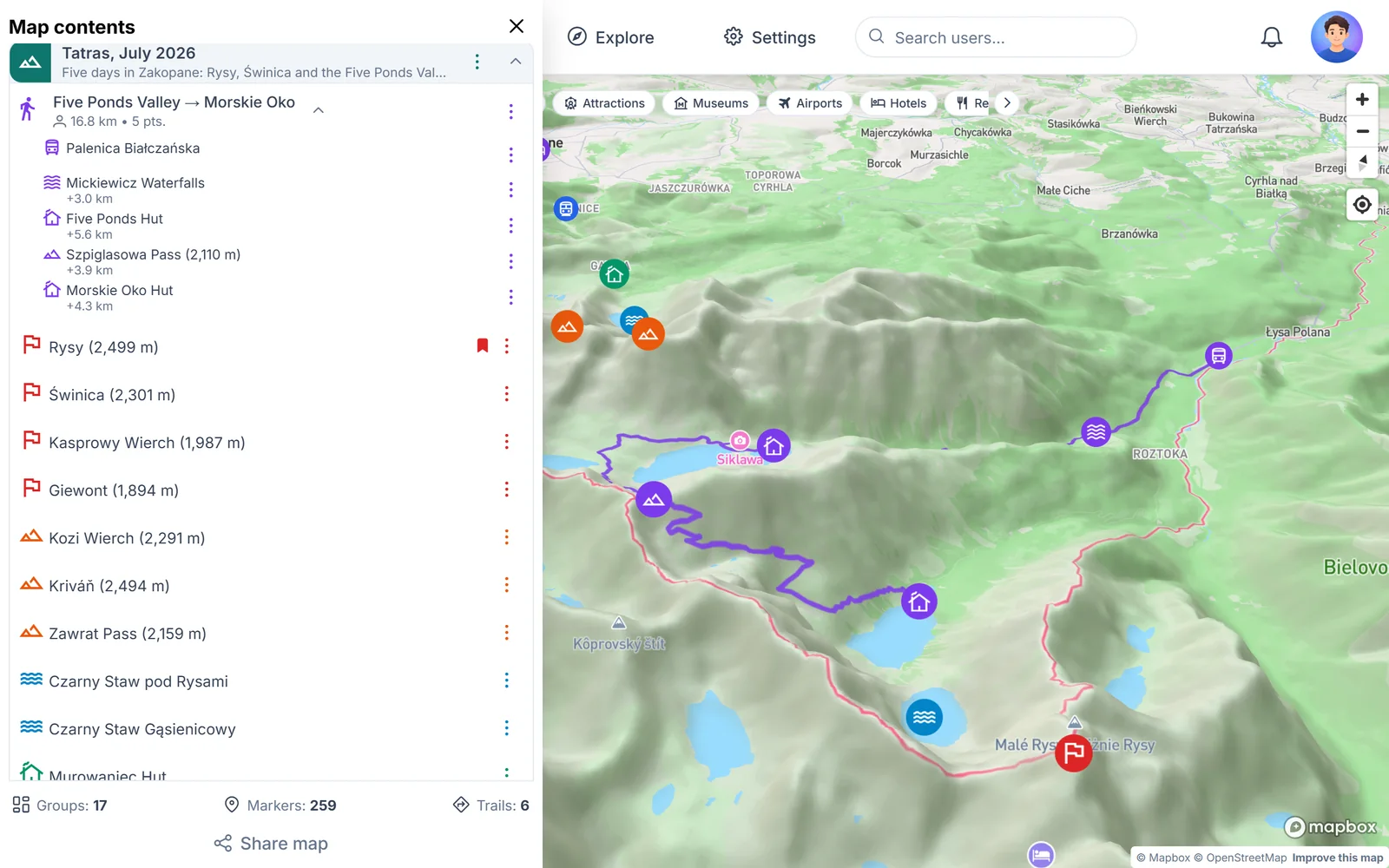Open options for Czarny Staw Gąsienicowy
The image size is (1389, 868).
[507, 728]
